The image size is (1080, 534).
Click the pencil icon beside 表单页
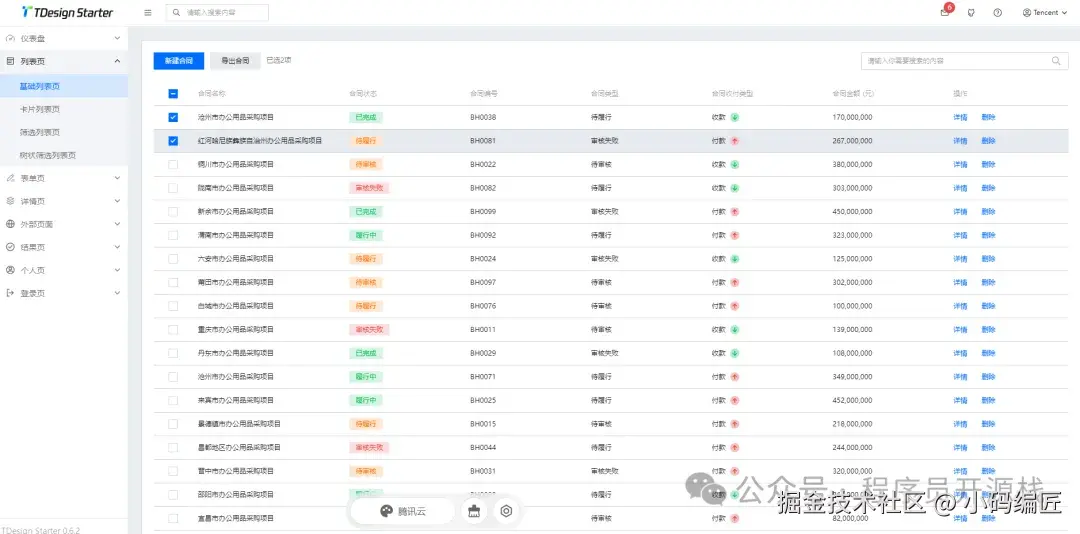coord(10,178)
